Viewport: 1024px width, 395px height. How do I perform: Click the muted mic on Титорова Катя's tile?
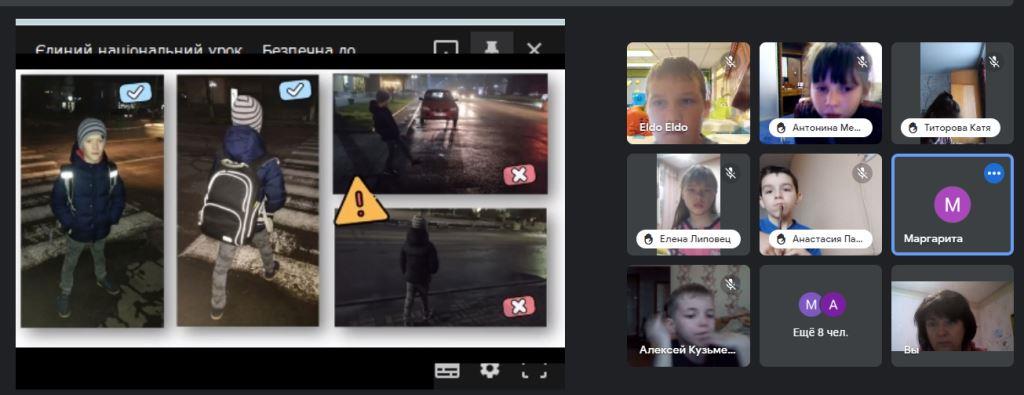(x=994, y=61)
